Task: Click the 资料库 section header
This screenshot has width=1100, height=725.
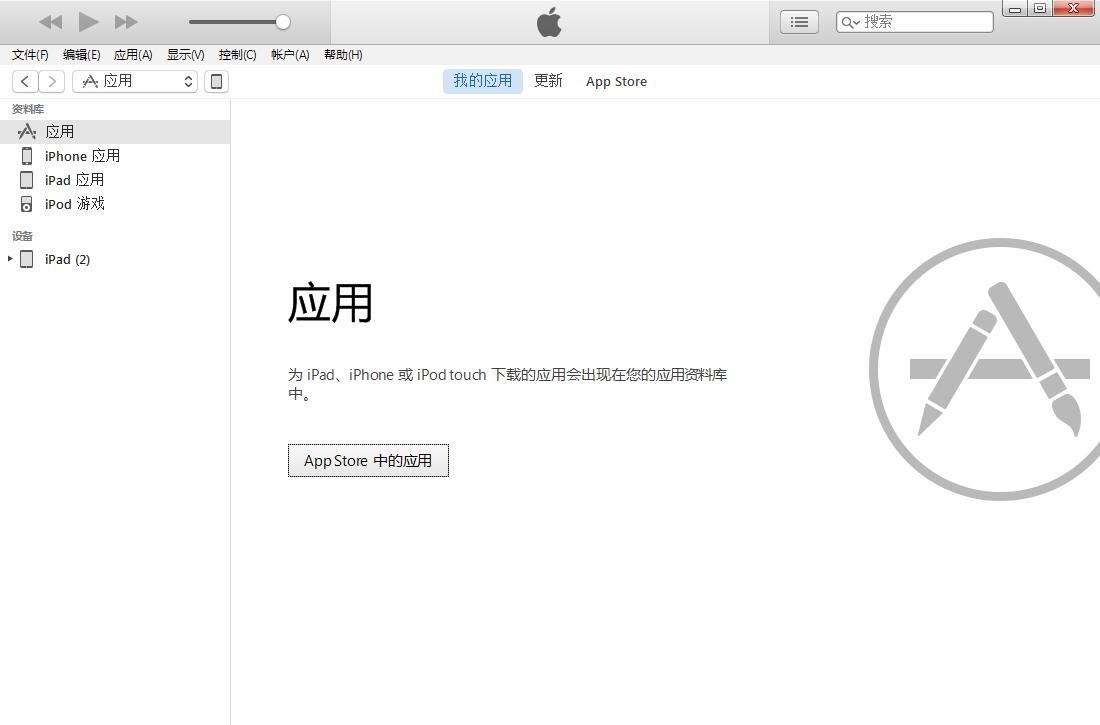Action: click(28, 109)
